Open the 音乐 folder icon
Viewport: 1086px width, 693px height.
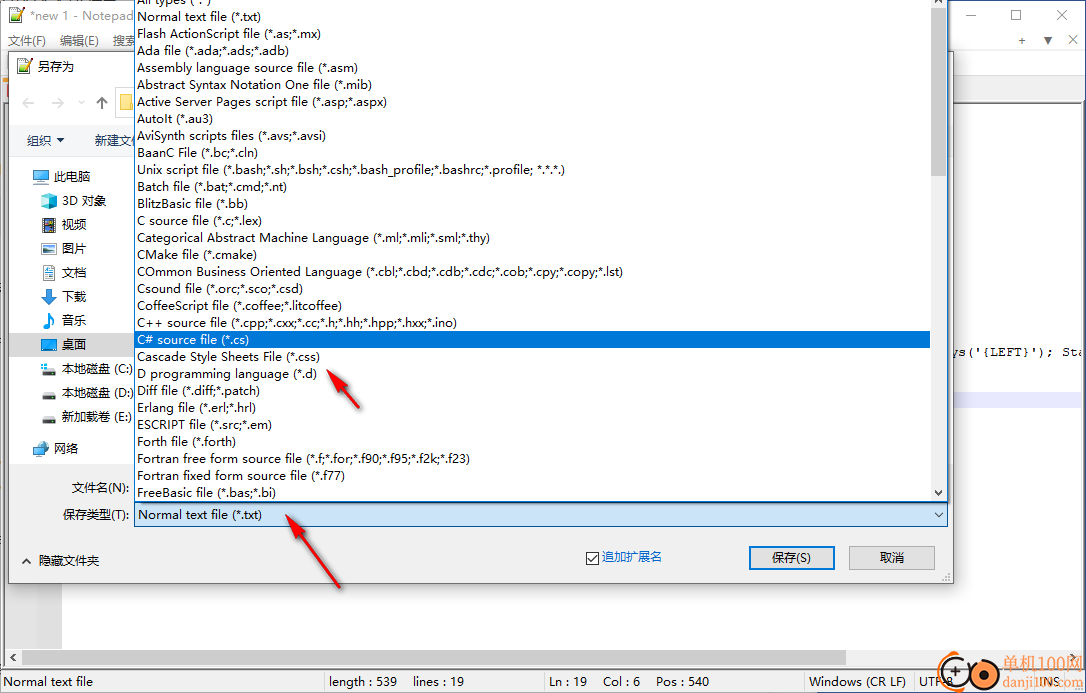[x=48, y=321]
